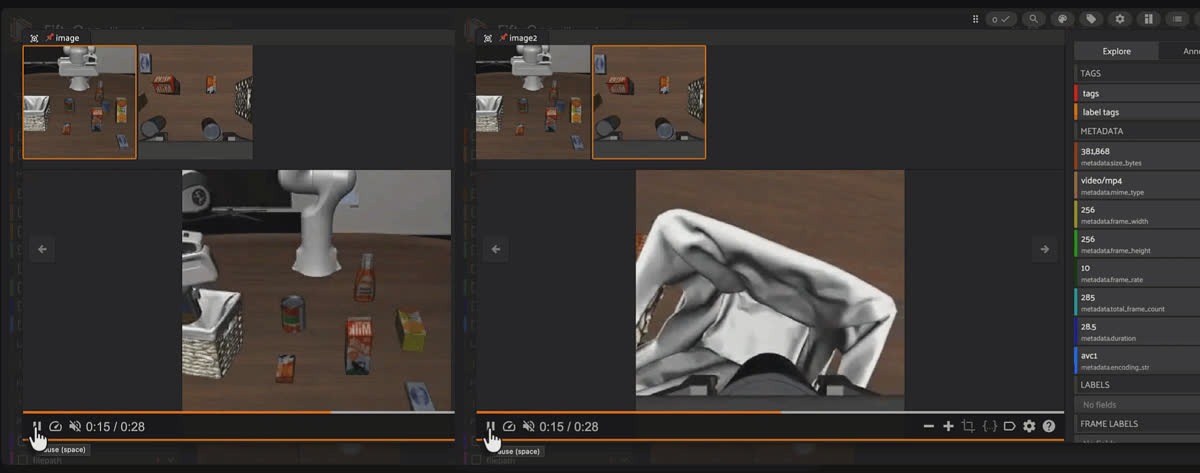
Task: Click the 0:15 / 0:28 timestamp in image2 panel
Action: point(569,427)
